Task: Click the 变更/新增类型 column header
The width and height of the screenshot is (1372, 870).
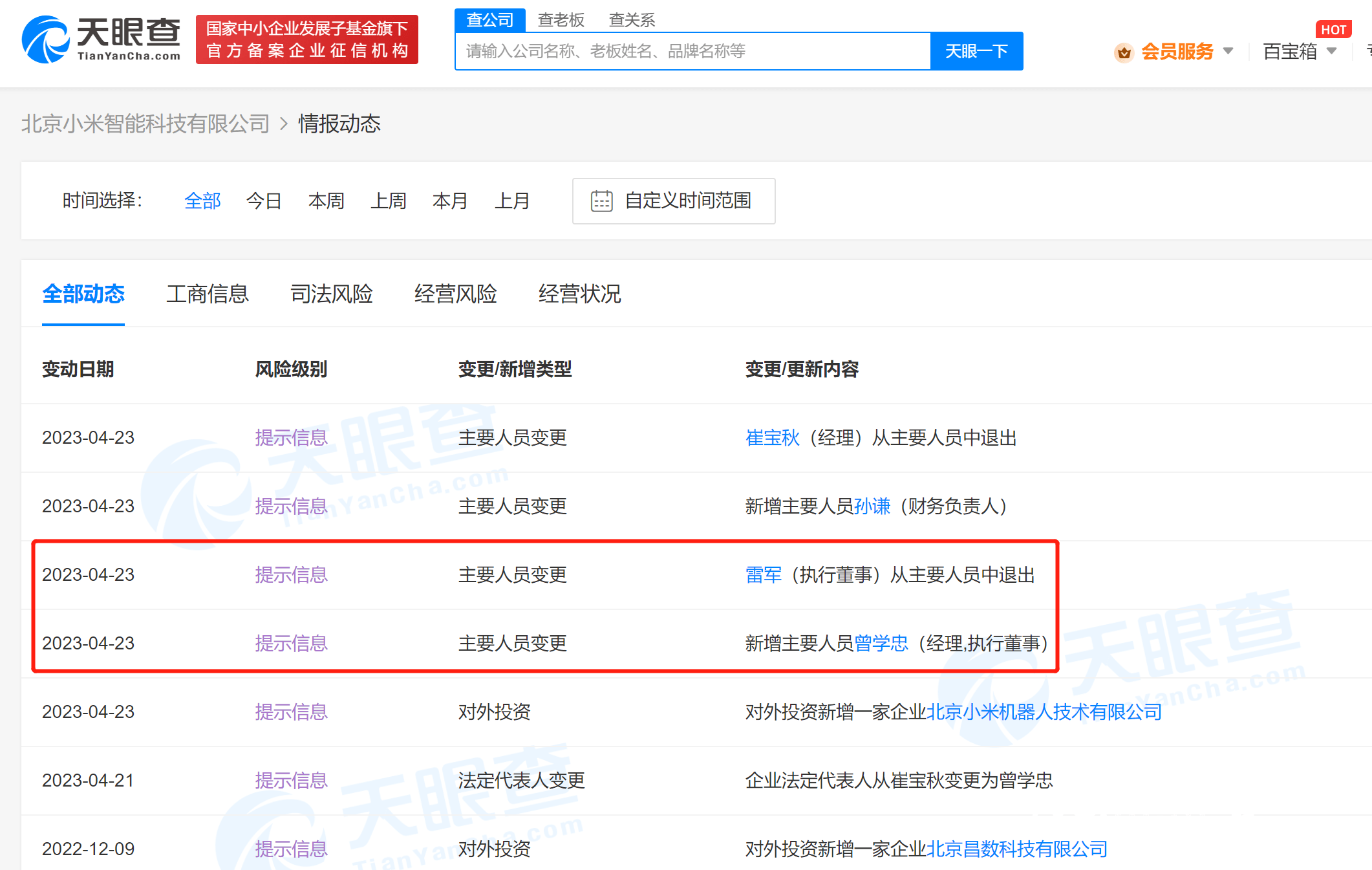Action: coord(515,369)
